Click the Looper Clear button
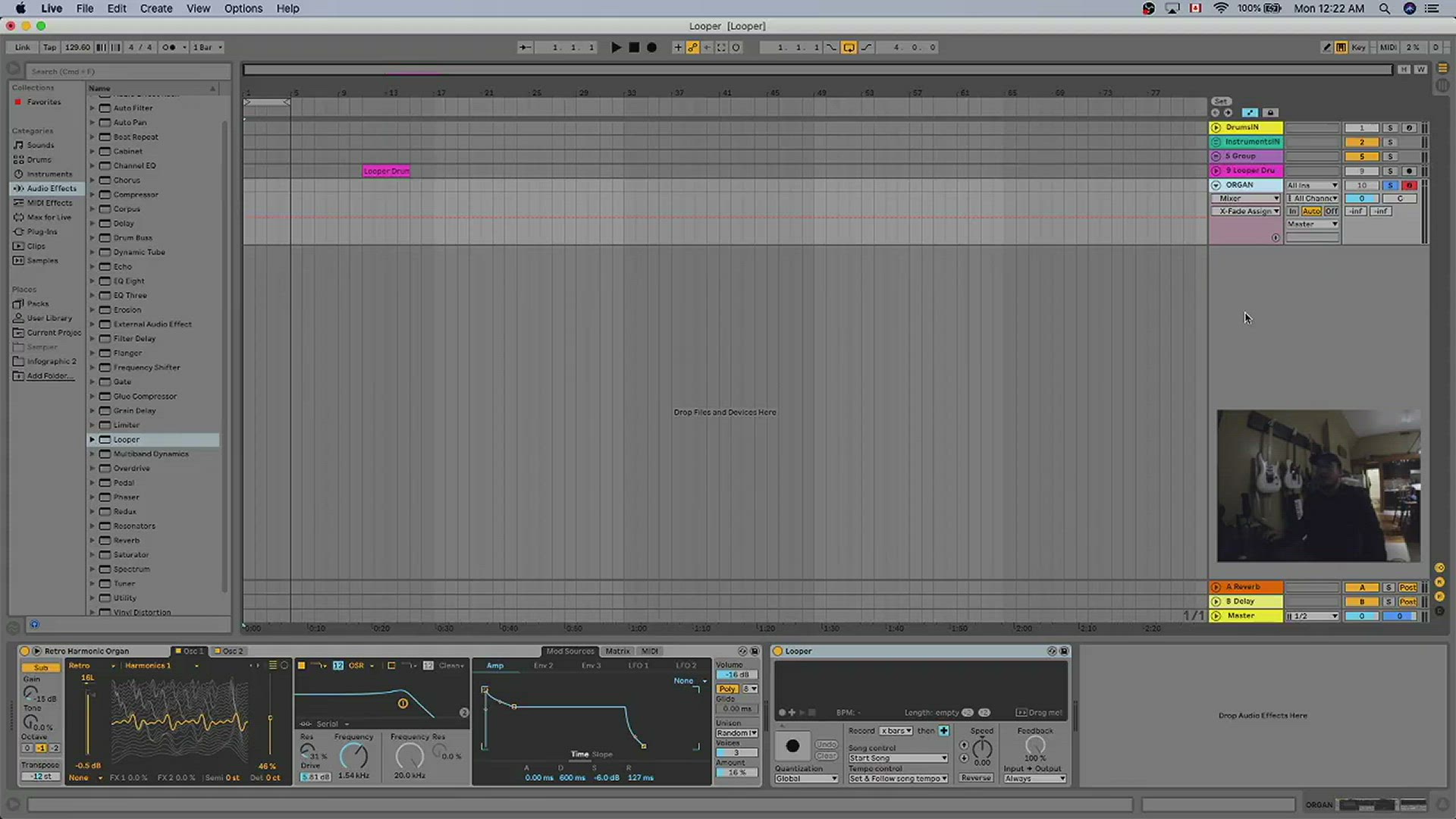Viewport: 1456px width, 819px height. point(827,756)
